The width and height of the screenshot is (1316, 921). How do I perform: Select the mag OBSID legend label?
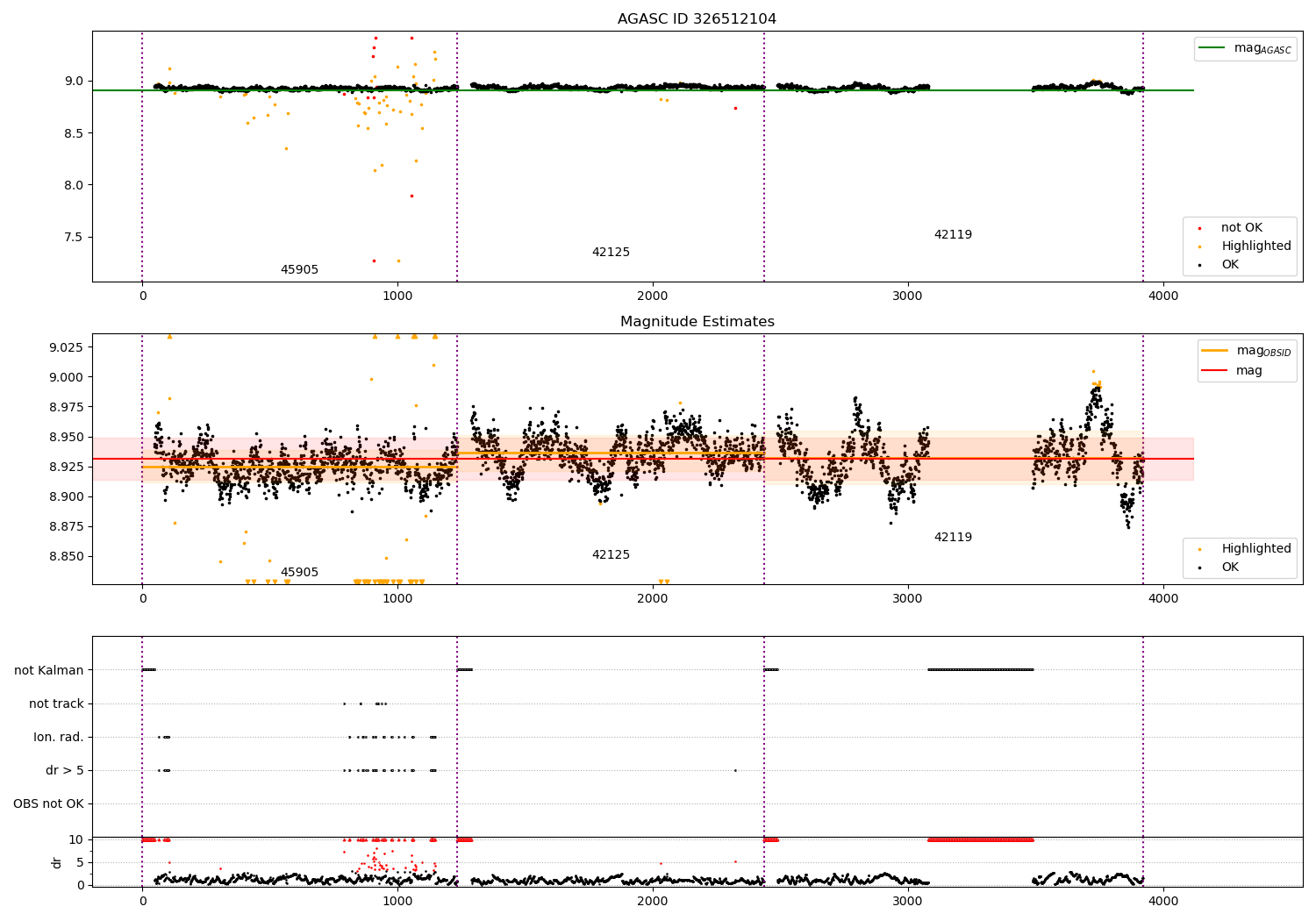click(1263, 352)
